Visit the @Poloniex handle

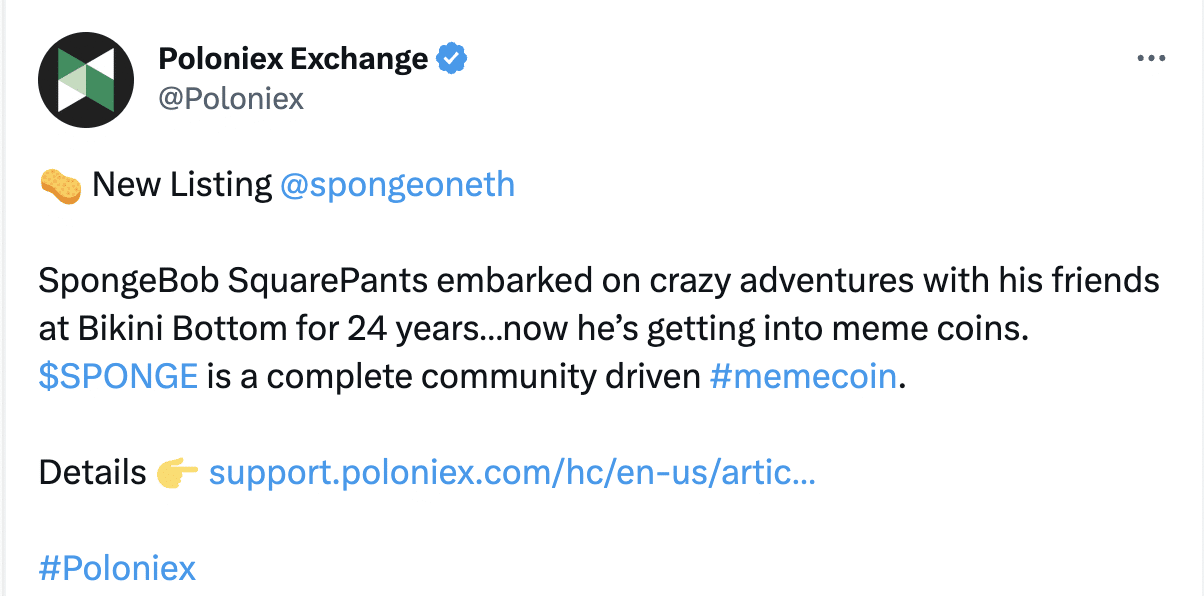(231, 99)
